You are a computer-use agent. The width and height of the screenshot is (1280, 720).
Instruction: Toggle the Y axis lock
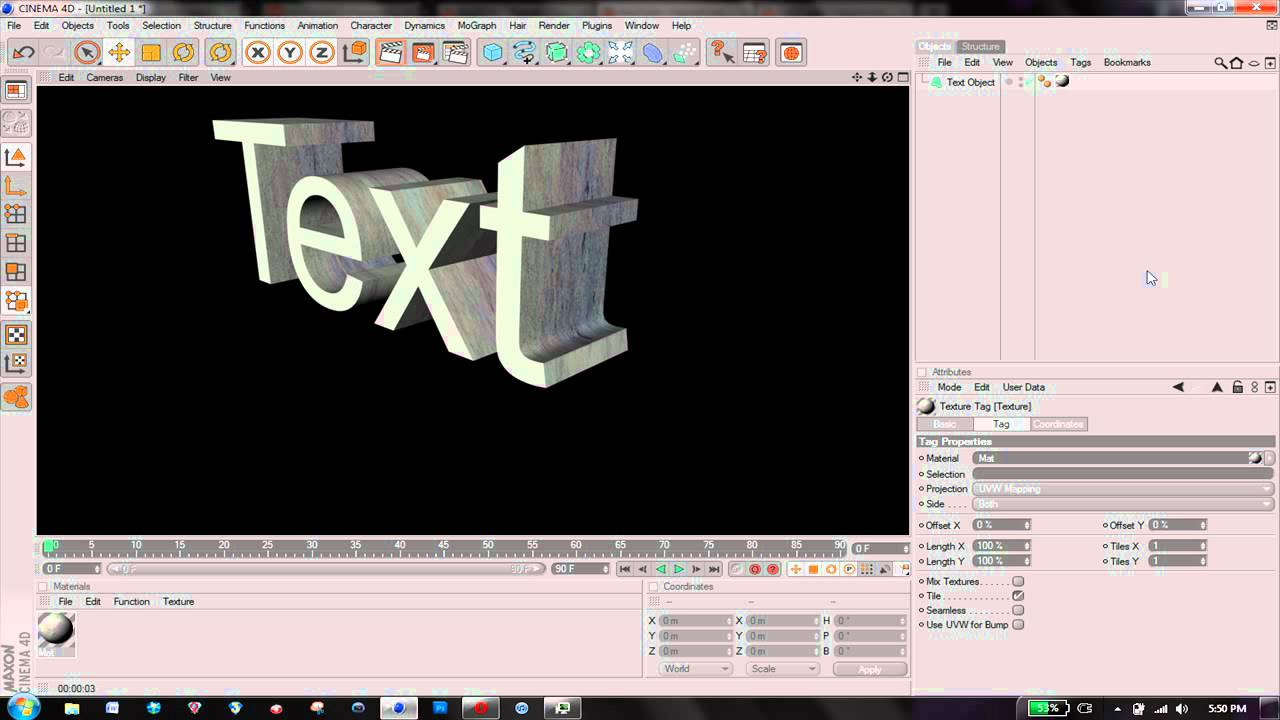click(x=290, y=53)
